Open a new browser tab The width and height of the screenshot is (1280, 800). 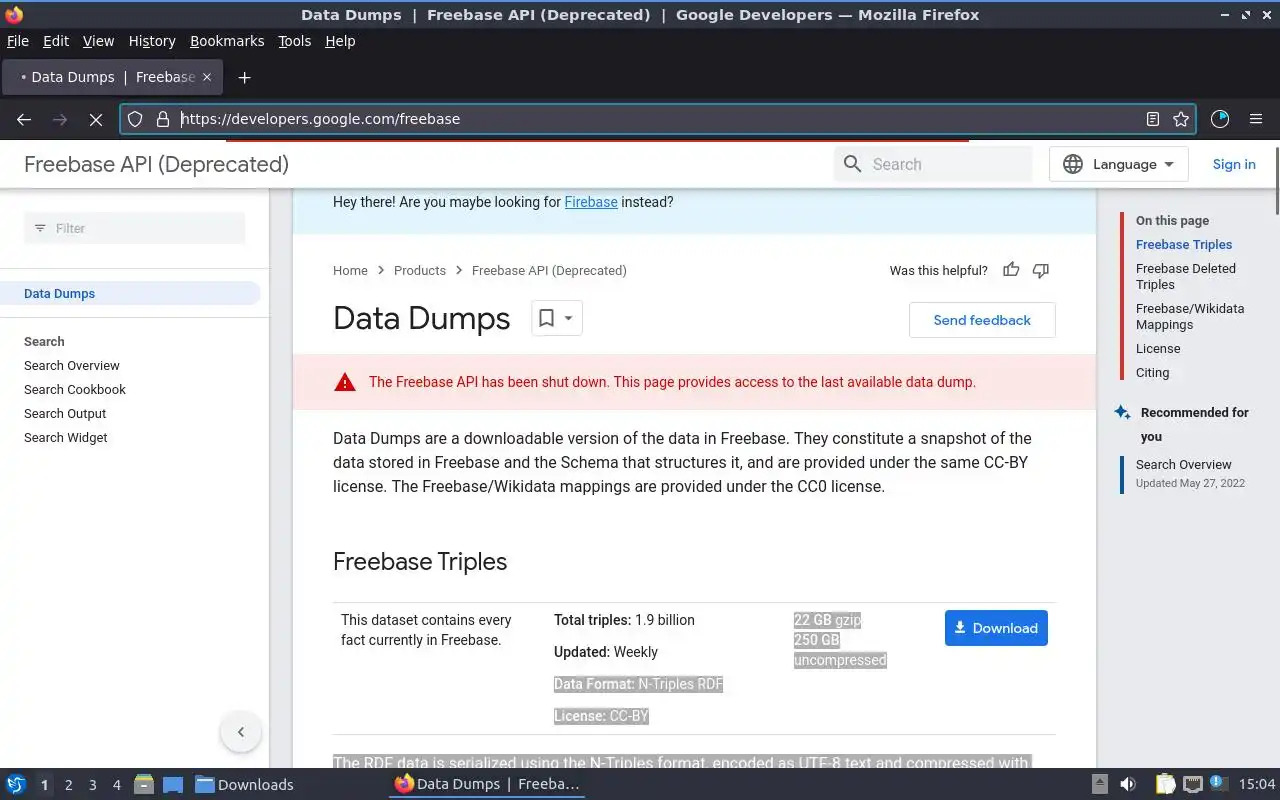[x=244, y=77]
